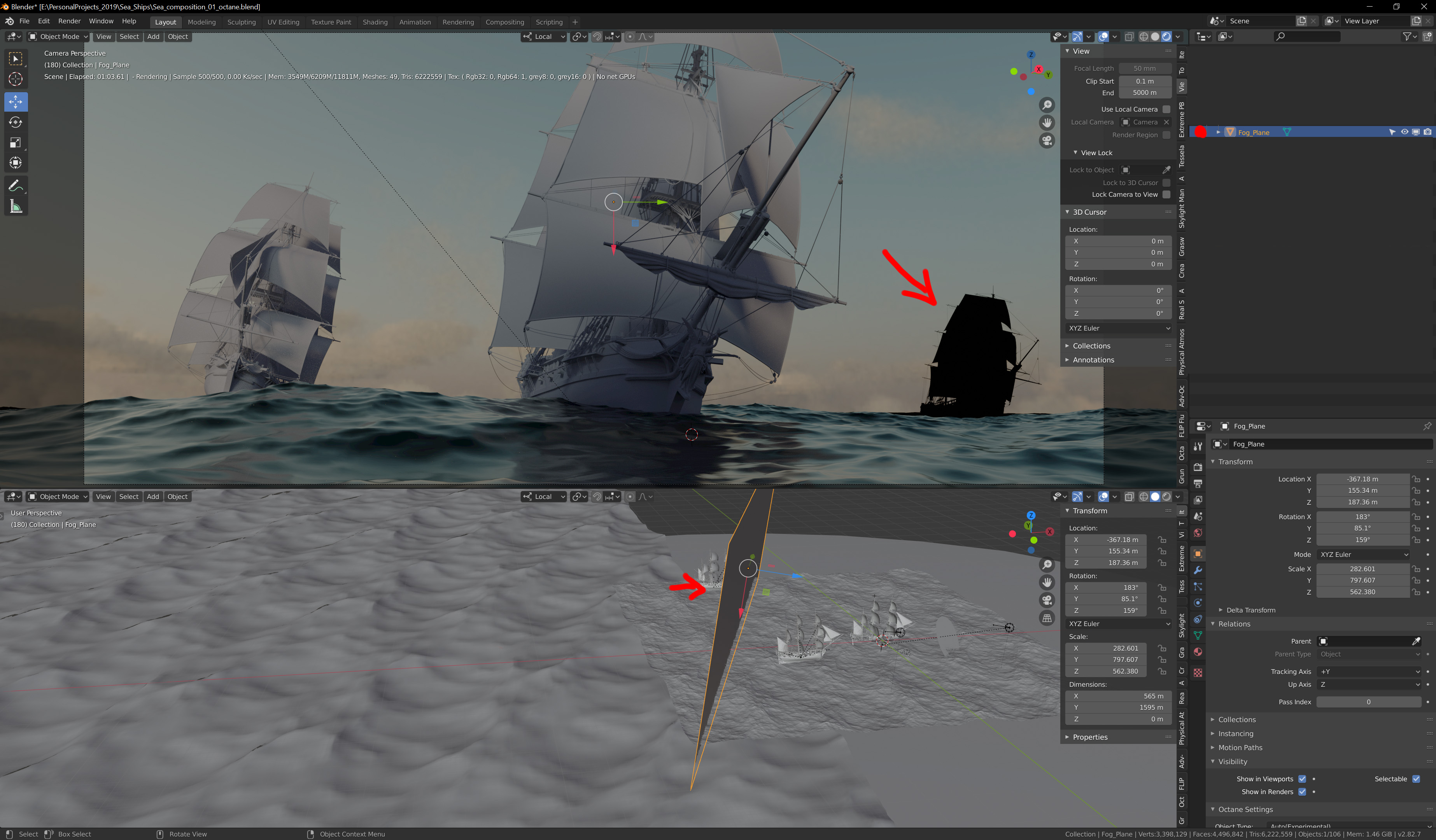
Task: Click the Add button in top viewport header
Action: click(x=153, y=37)
